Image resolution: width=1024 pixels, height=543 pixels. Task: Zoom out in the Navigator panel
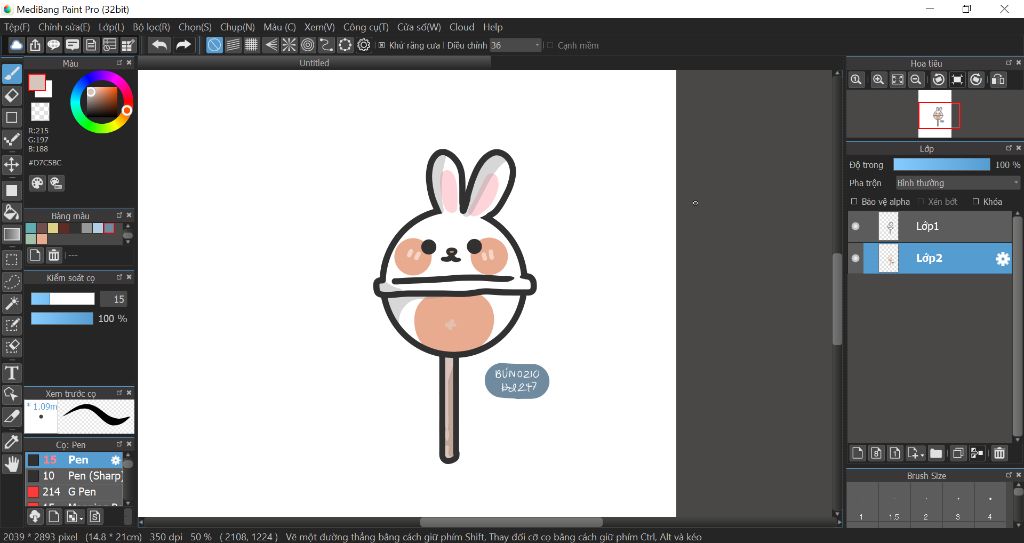[x=916, y=80]
